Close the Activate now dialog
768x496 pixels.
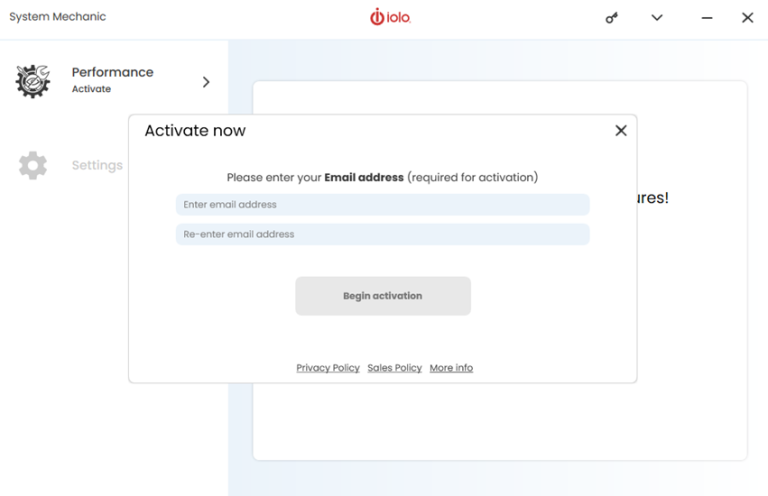pyautogui.click(x=621, y=131)
